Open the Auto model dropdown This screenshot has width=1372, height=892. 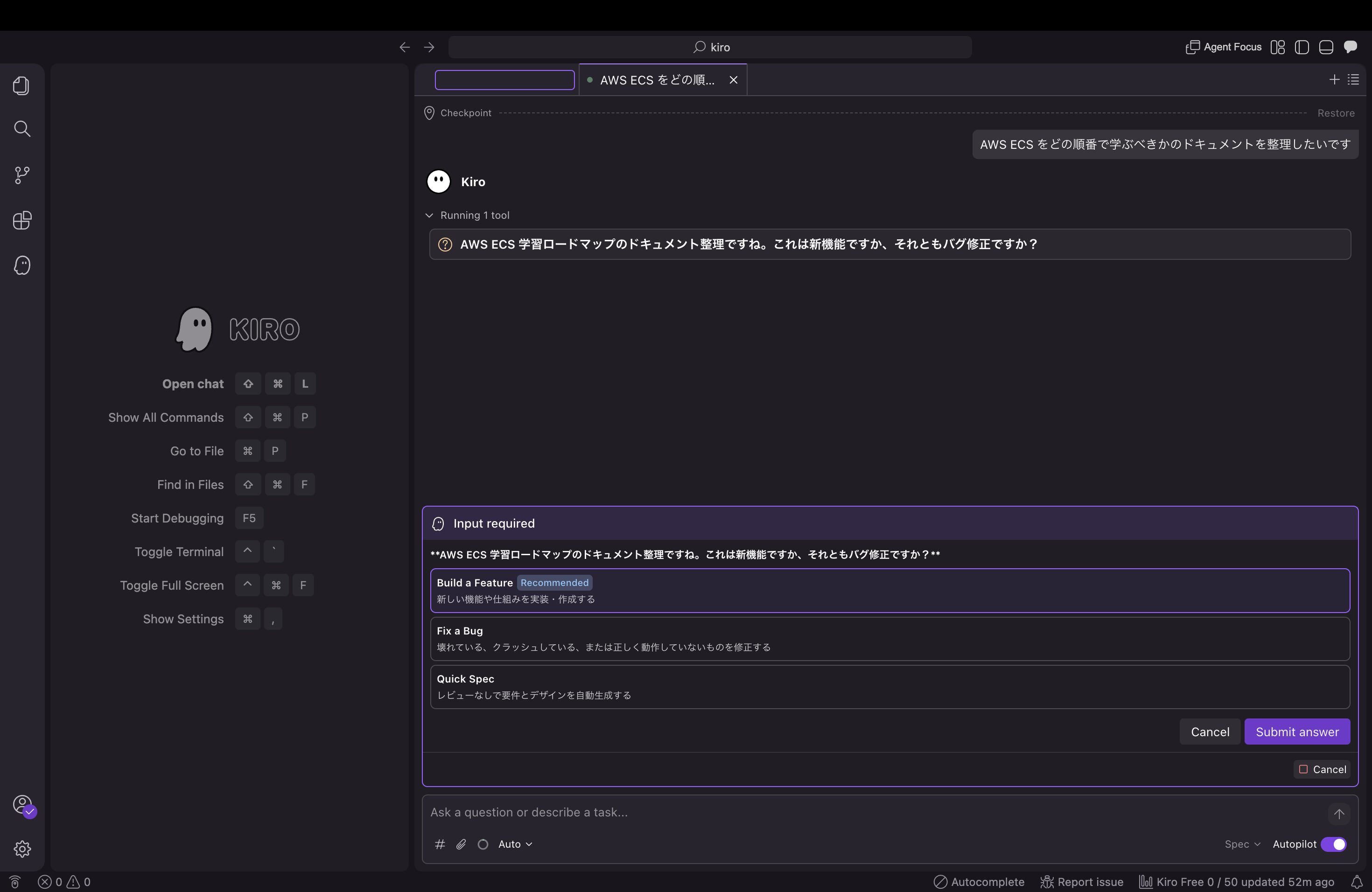pyautogui.click(x=515, y=844)
